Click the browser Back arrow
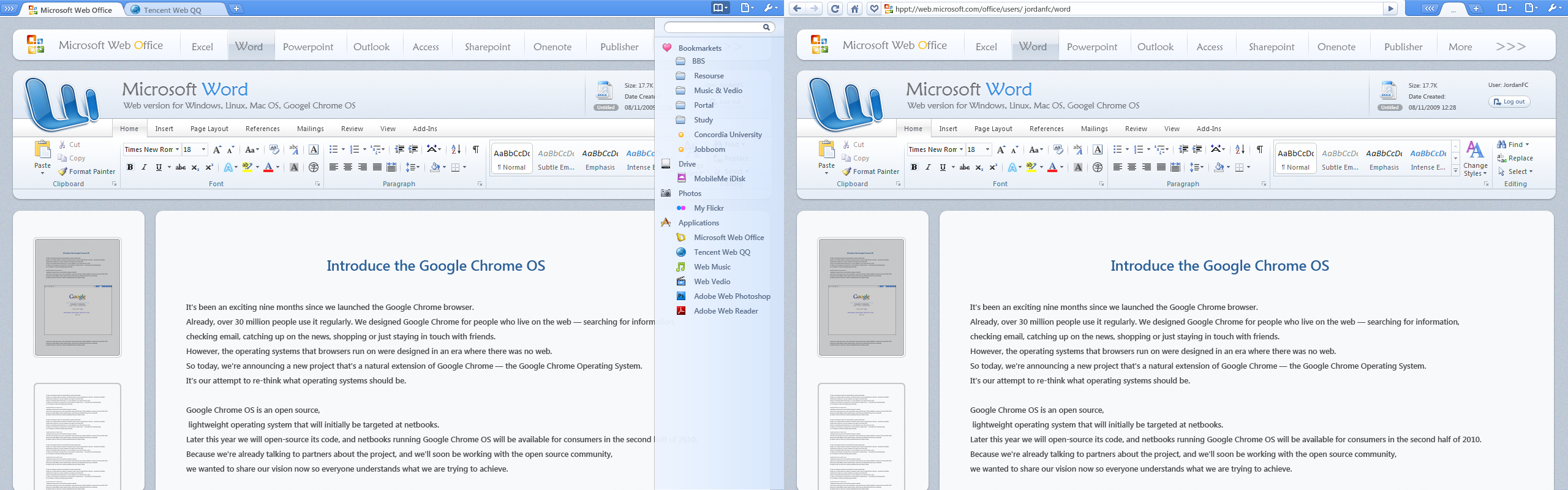The image size is (1568, 490). coord(797,9)
